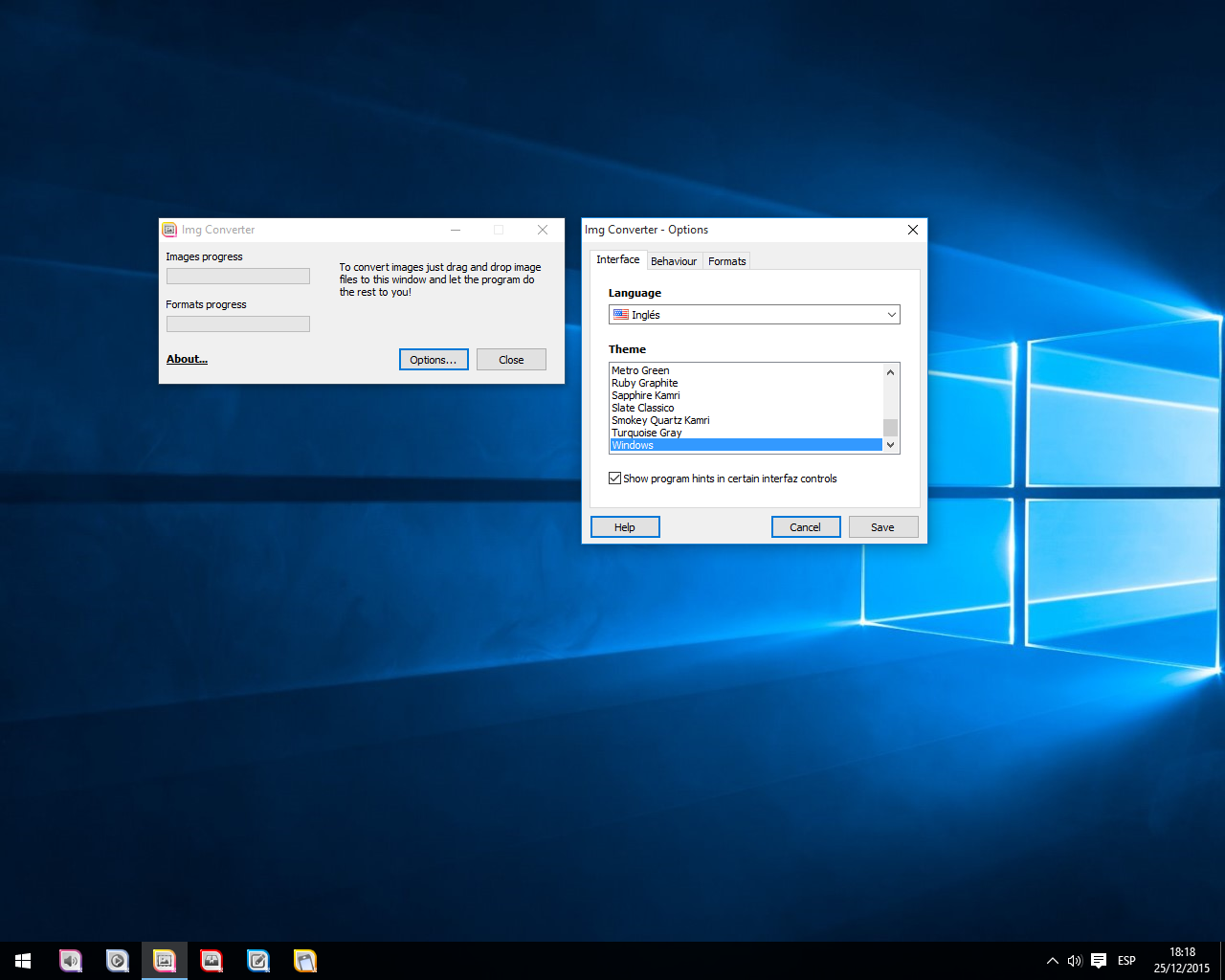
Task: Open the blue pencil editor taskbar icon
Action: [258, 961]
